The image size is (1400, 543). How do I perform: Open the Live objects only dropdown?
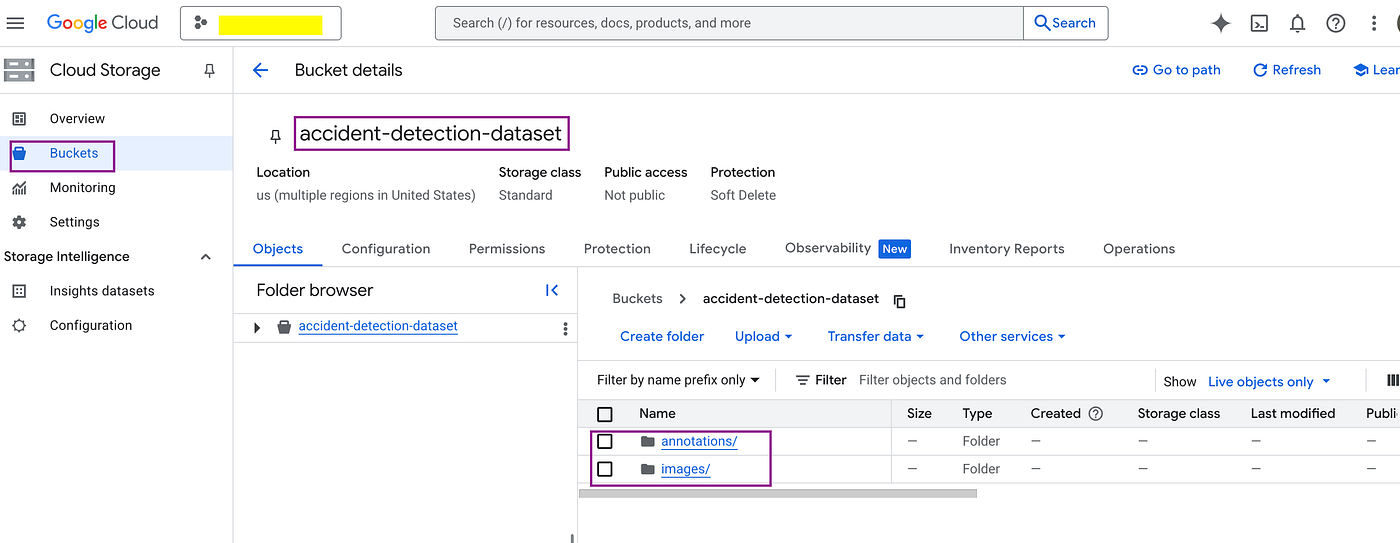pos(1270,382)
